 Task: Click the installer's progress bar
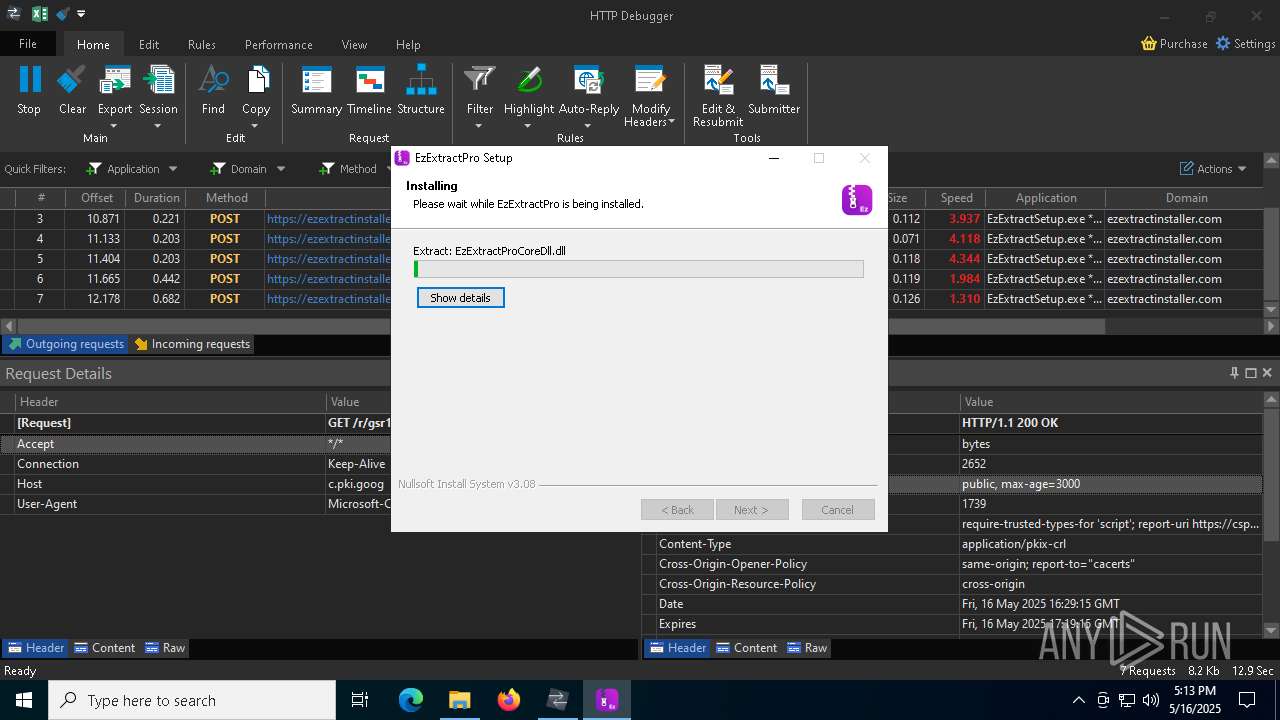[639, 269]
